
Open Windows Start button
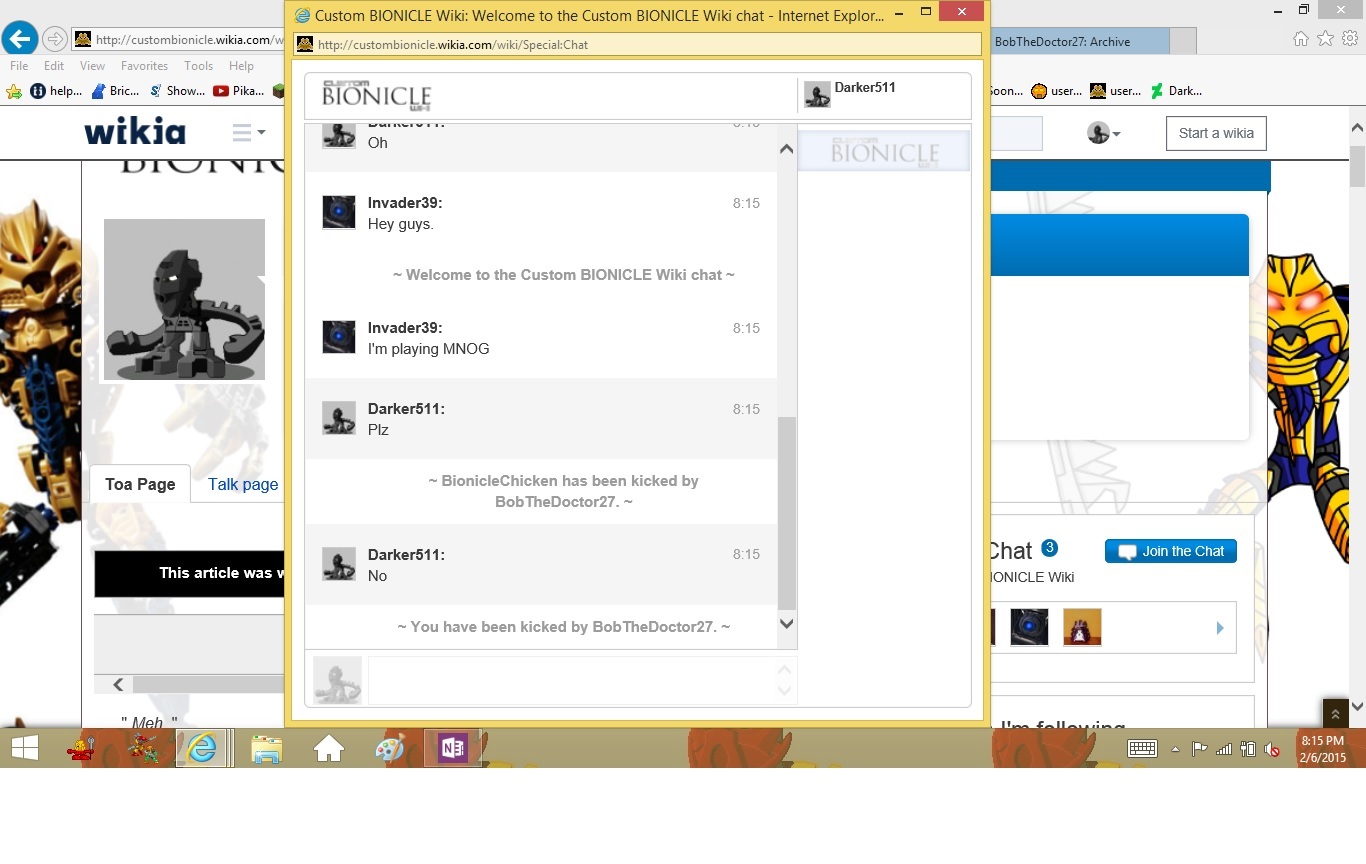25,748
